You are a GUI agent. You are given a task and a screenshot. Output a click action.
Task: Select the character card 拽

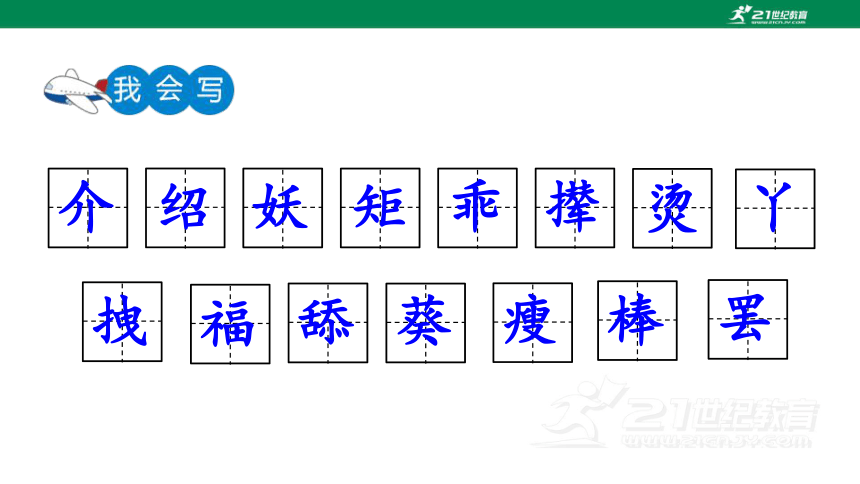pos(122,322)
